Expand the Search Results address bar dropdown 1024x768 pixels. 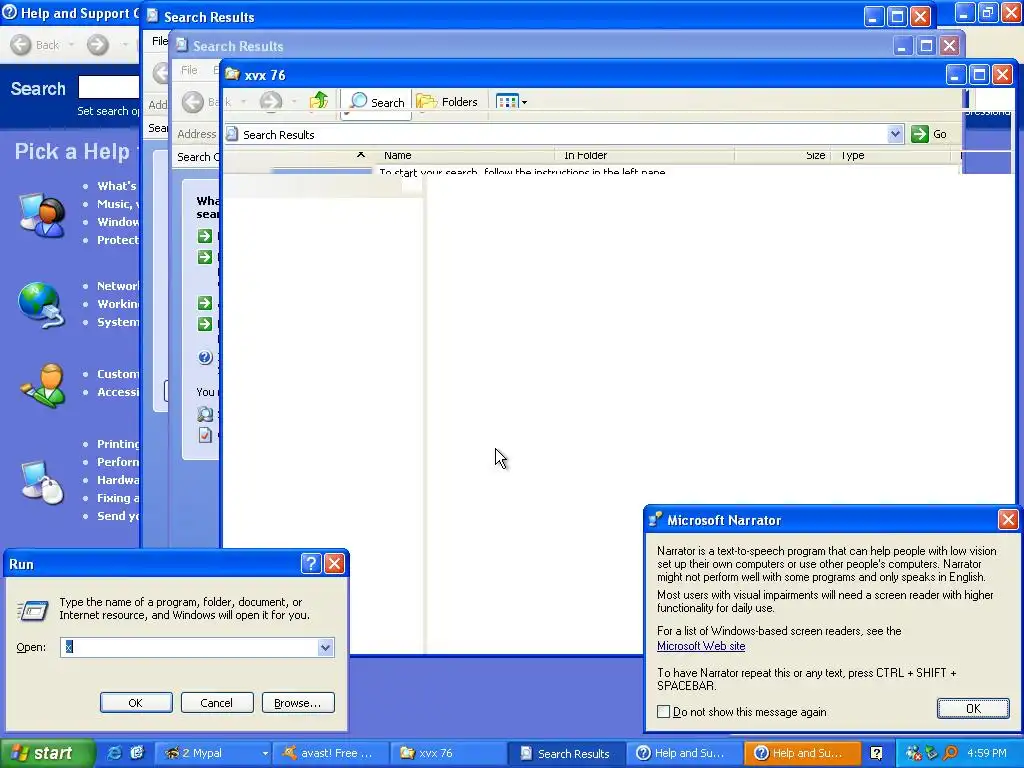(895, 135)
